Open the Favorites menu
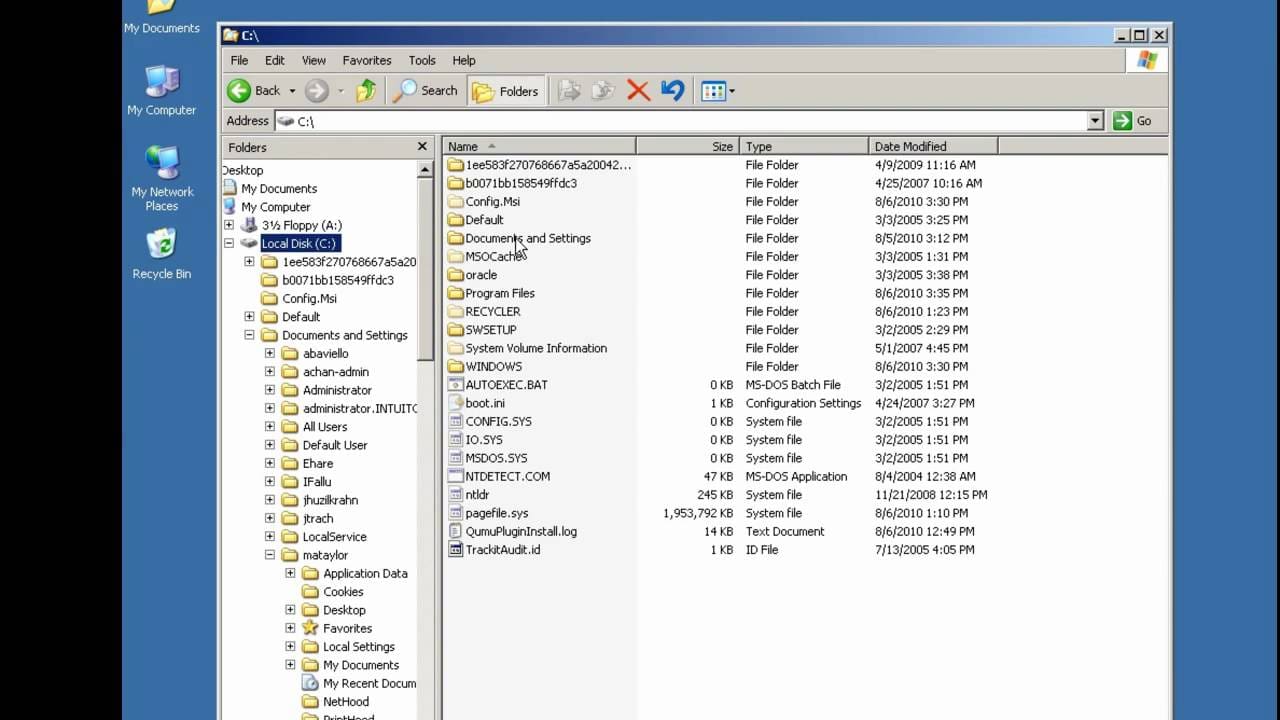1280x720 pixels. [x=367, y=60]
